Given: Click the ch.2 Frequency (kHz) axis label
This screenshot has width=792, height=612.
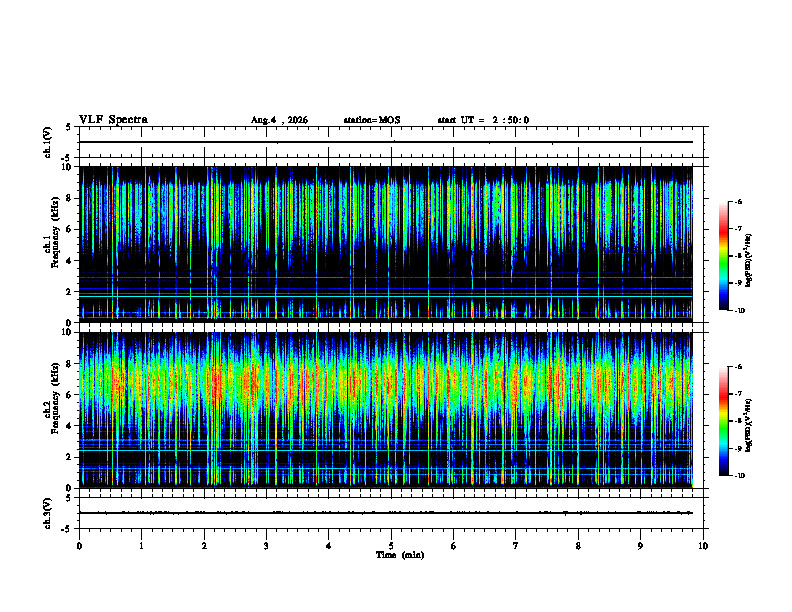Looking at the screenshot, I should [52, 398].
